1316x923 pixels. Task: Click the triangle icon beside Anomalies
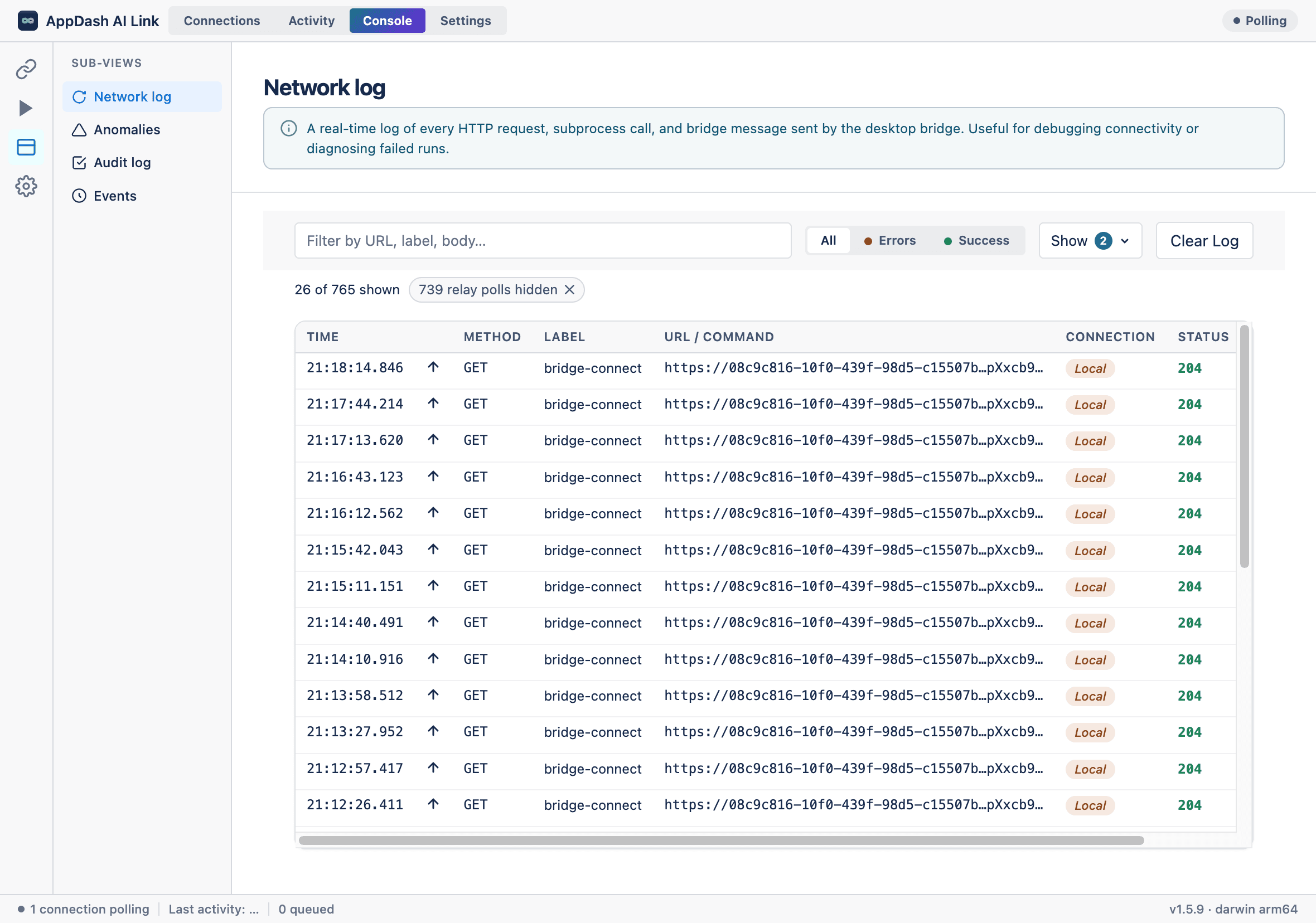coord(79,130)
